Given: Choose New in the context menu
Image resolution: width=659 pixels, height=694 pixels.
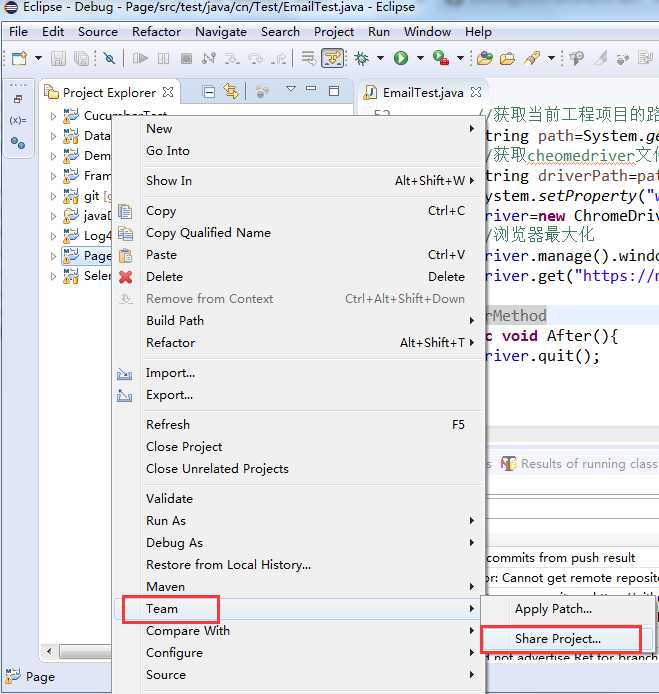Looking at the screenshot, I should point(298,129).
